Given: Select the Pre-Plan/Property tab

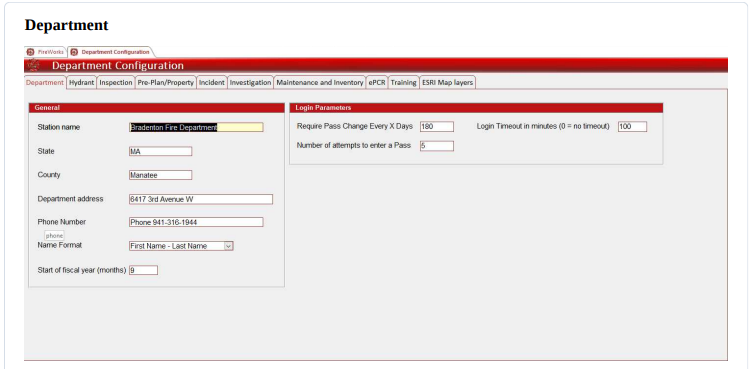Looking at the screenshot, I should pyautogui.click(x=165, y=83).
